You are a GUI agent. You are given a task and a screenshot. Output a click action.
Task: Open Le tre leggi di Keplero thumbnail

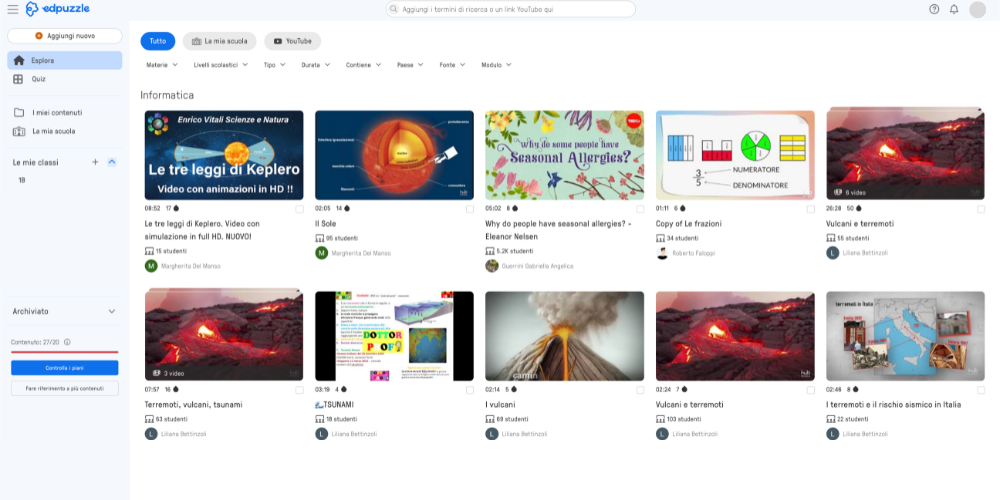click(x=224, y=156)
